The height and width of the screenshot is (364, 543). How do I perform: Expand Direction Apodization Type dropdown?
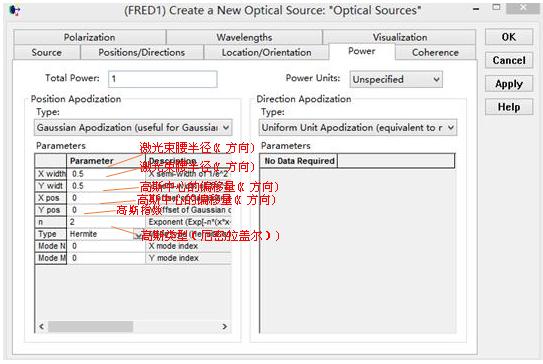pyautogui.click(x=358, y=127)
